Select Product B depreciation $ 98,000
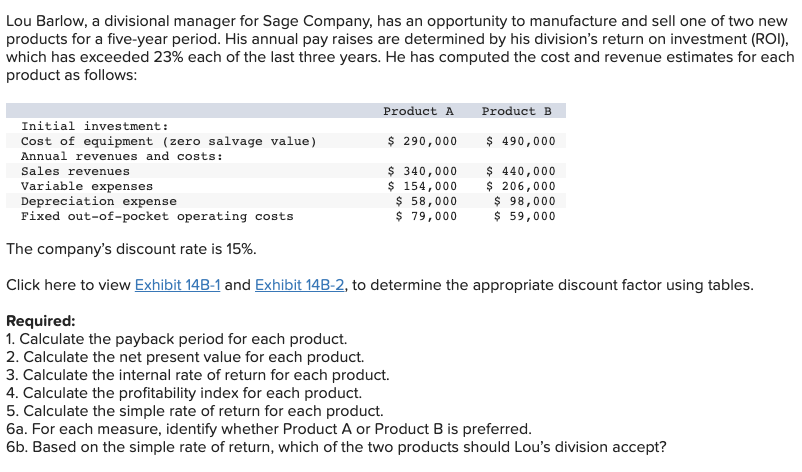 [525, 201]
